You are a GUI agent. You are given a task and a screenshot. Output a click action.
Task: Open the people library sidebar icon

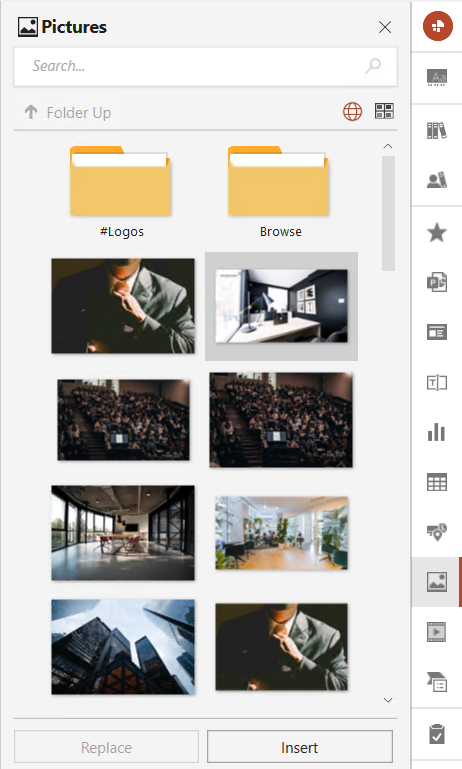coord(436,180)
